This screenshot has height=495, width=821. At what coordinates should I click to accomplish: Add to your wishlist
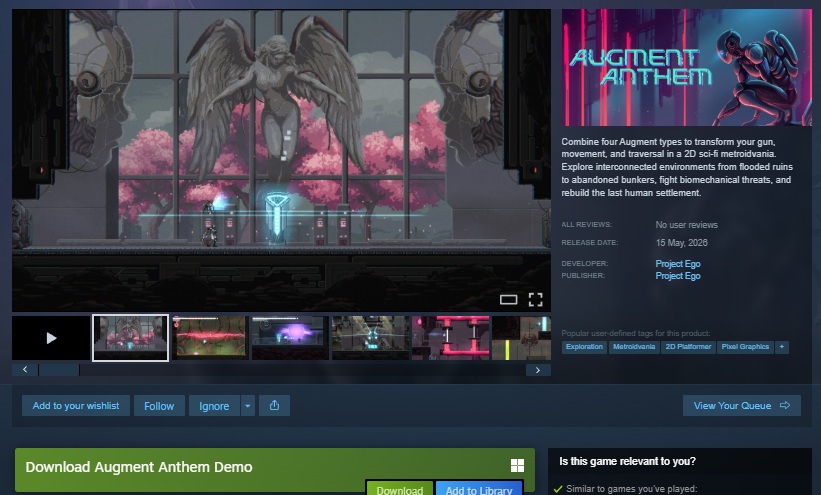76,405
